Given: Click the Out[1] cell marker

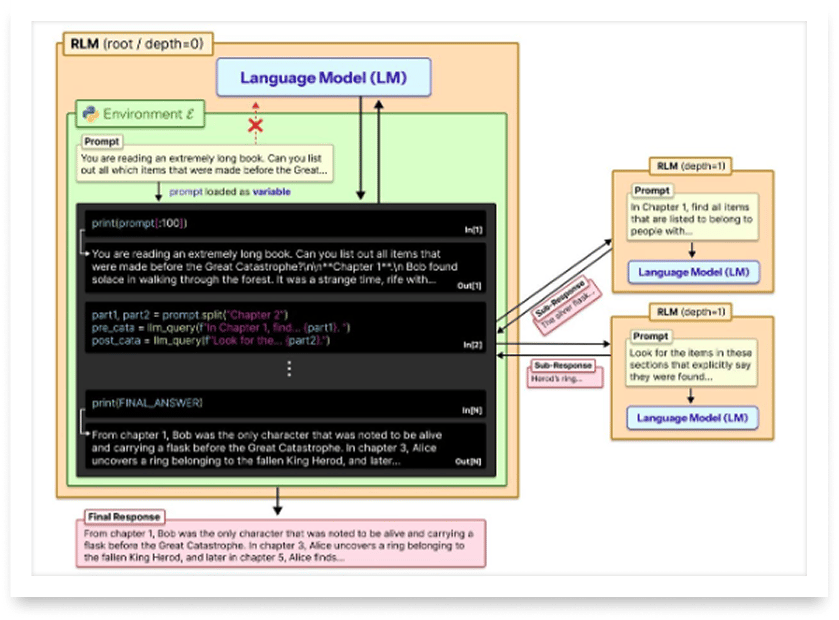Looking at the screenshot, I should 470,286.
